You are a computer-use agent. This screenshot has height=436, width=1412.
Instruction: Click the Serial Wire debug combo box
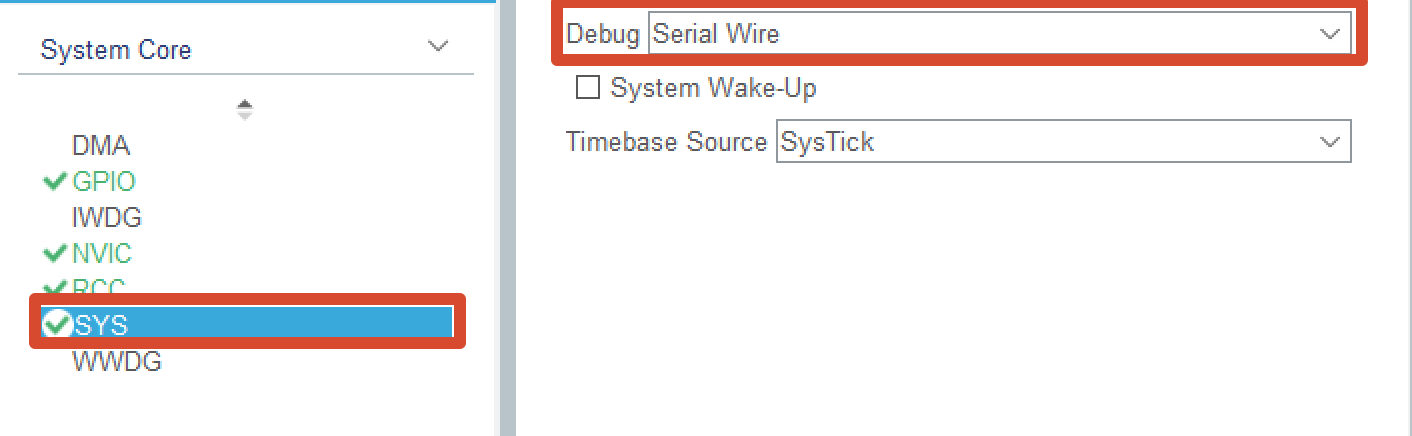click(x=999, y=33)
